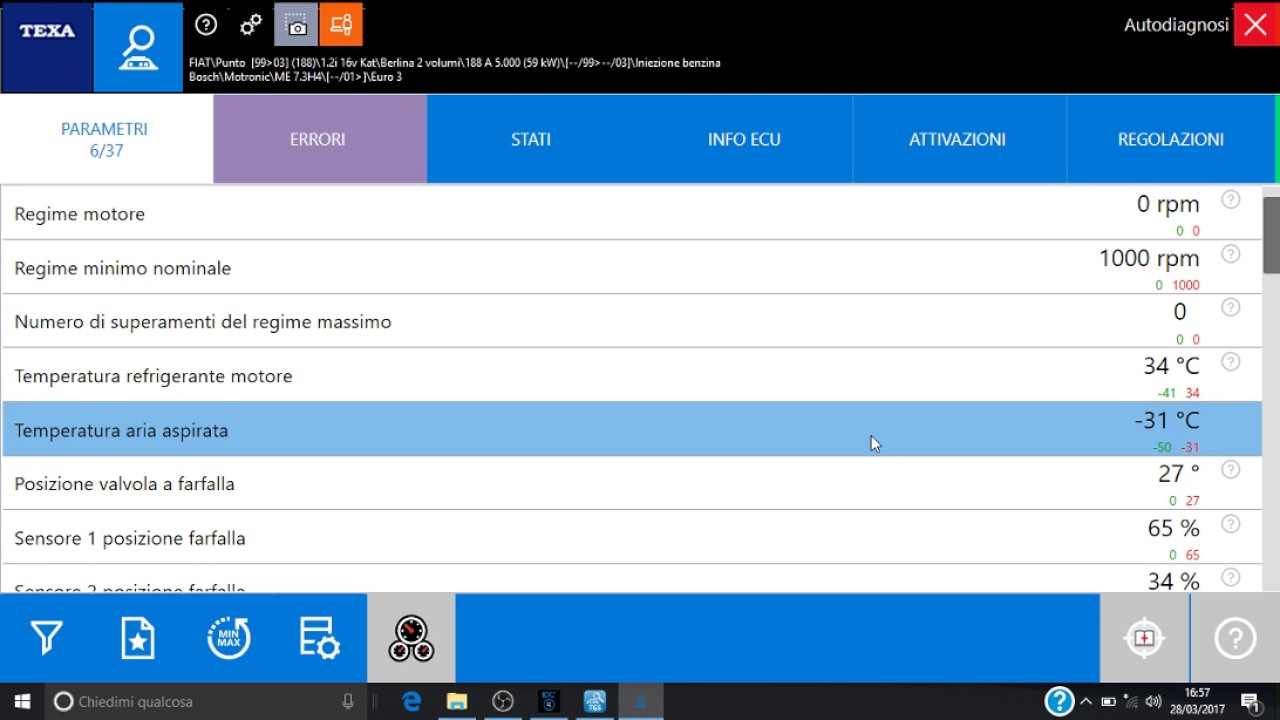Open the STATI tab
Screen dimensions: 1280x720
[x=533, y=139]
